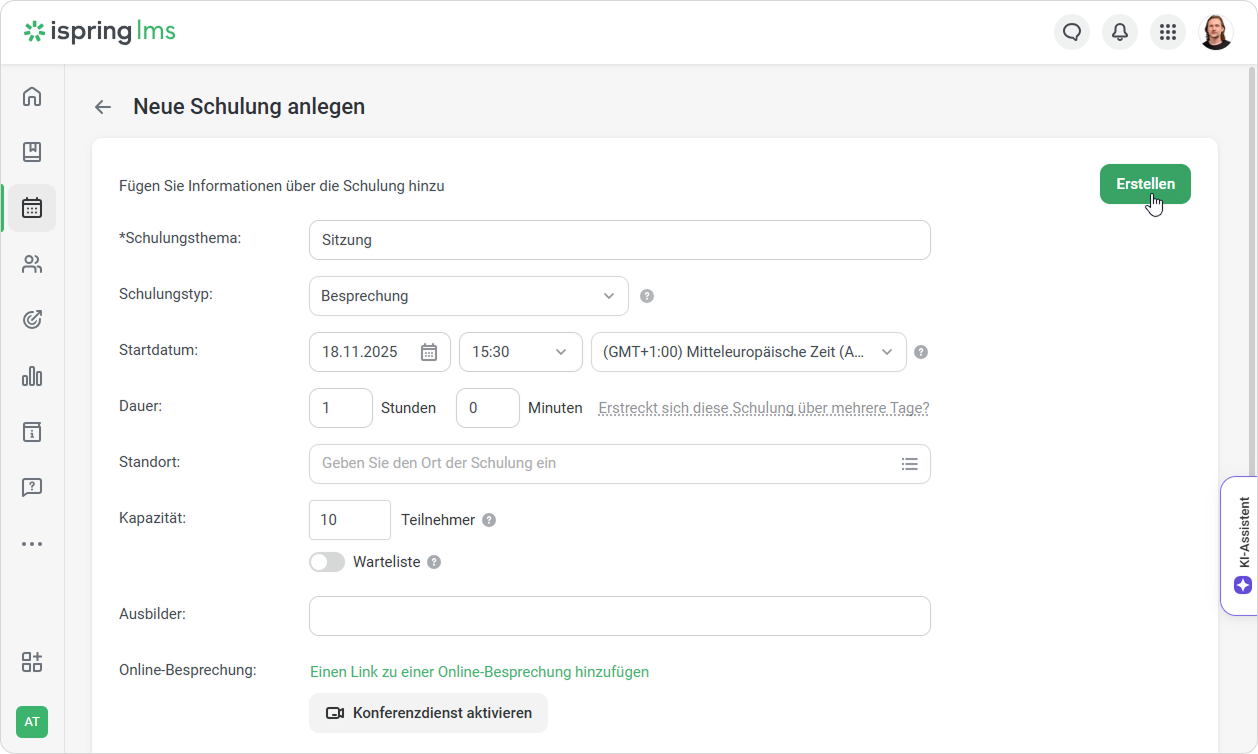Open the location list icon in Standort
Image resolution: width=1258 pixels, height=754 pixels.
click(909, 464)
